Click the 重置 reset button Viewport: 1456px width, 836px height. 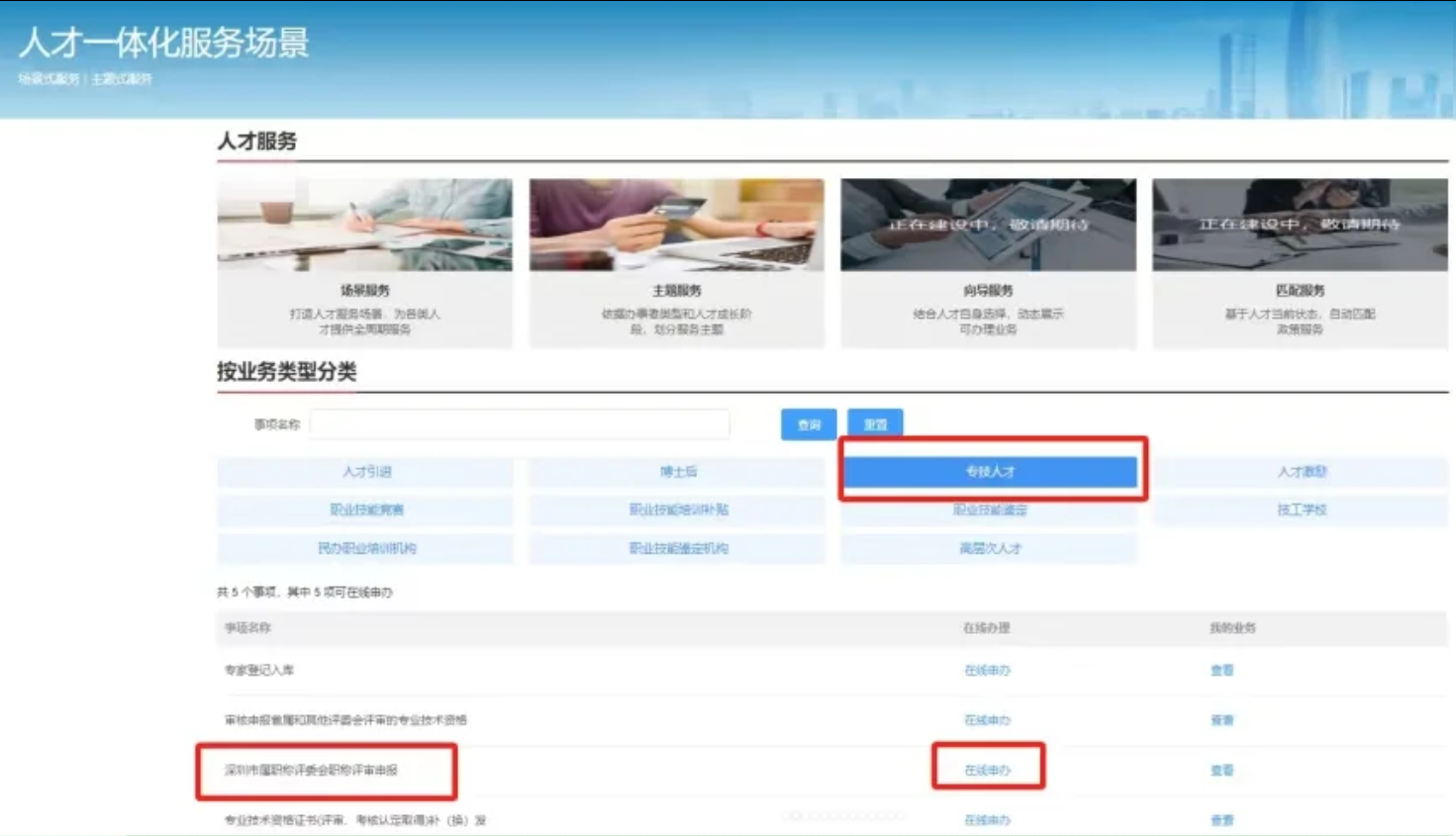click(x=875, y=424)
